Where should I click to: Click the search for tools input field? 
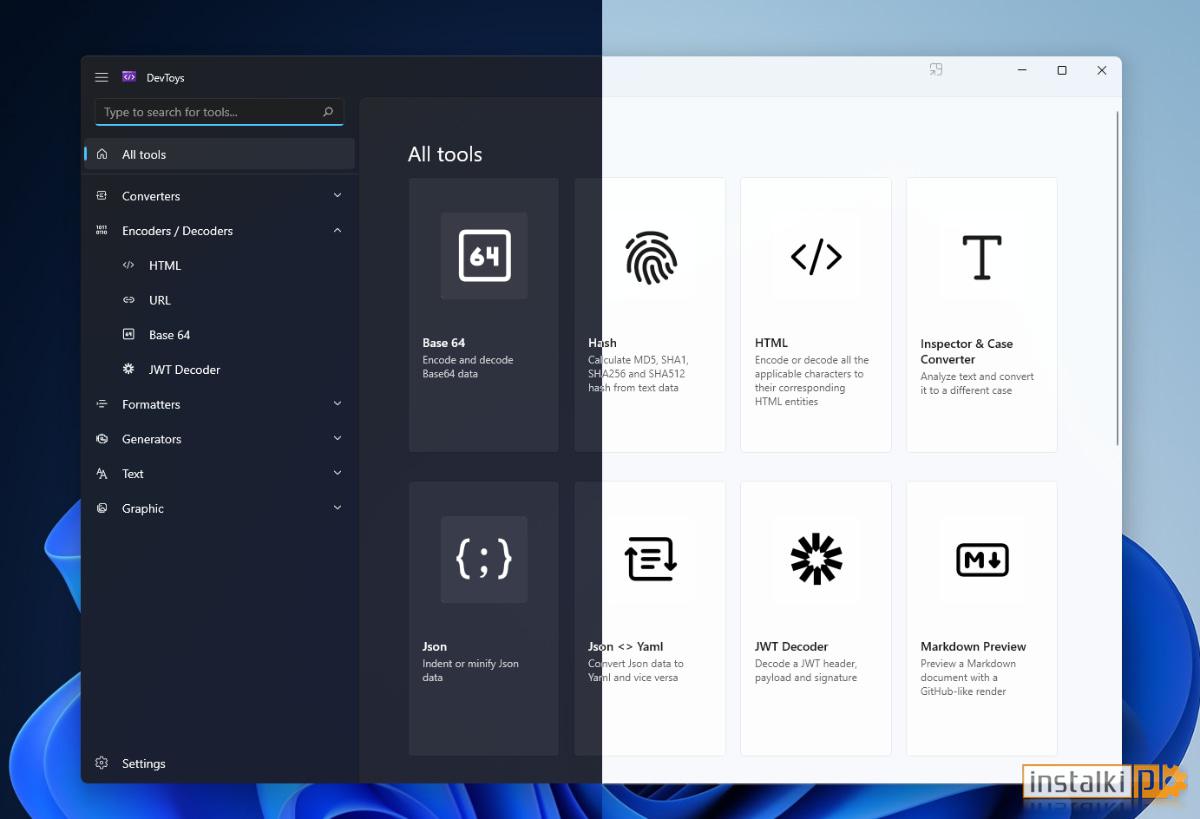coord(219,112)
